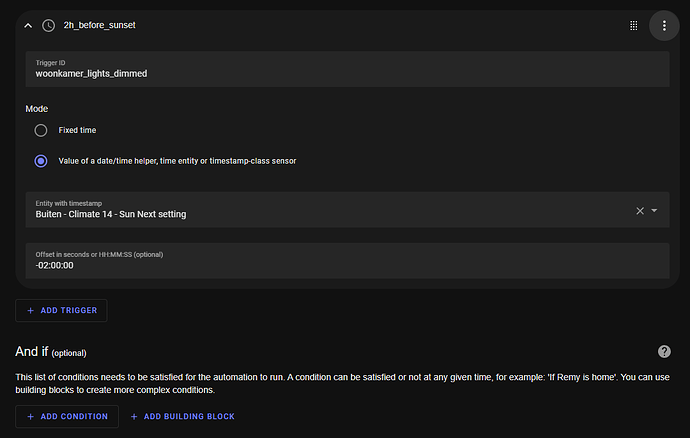Screen dimensions: 690x438
Task: Clear the Entity with timestamp selection
Action: 640,210
